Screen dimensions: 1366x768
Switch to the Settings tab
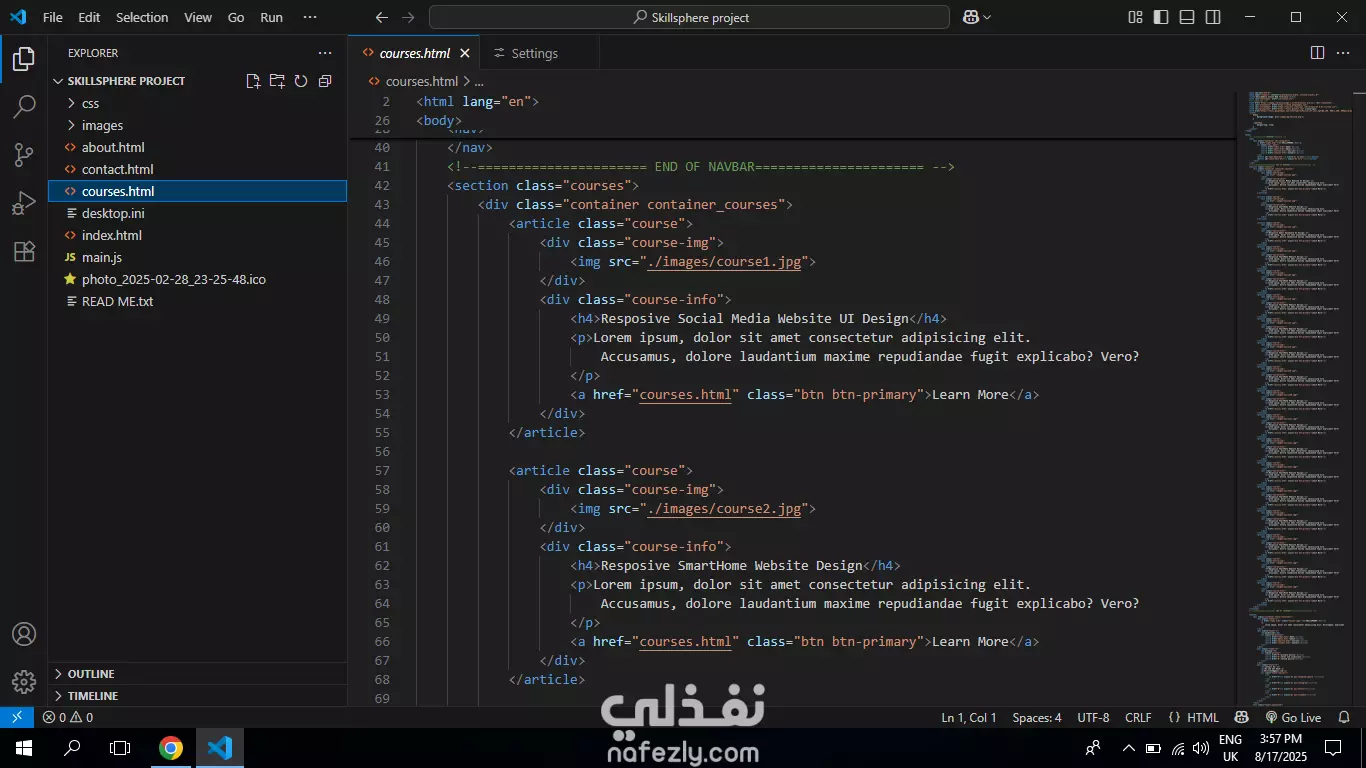[x=534, y=53]
